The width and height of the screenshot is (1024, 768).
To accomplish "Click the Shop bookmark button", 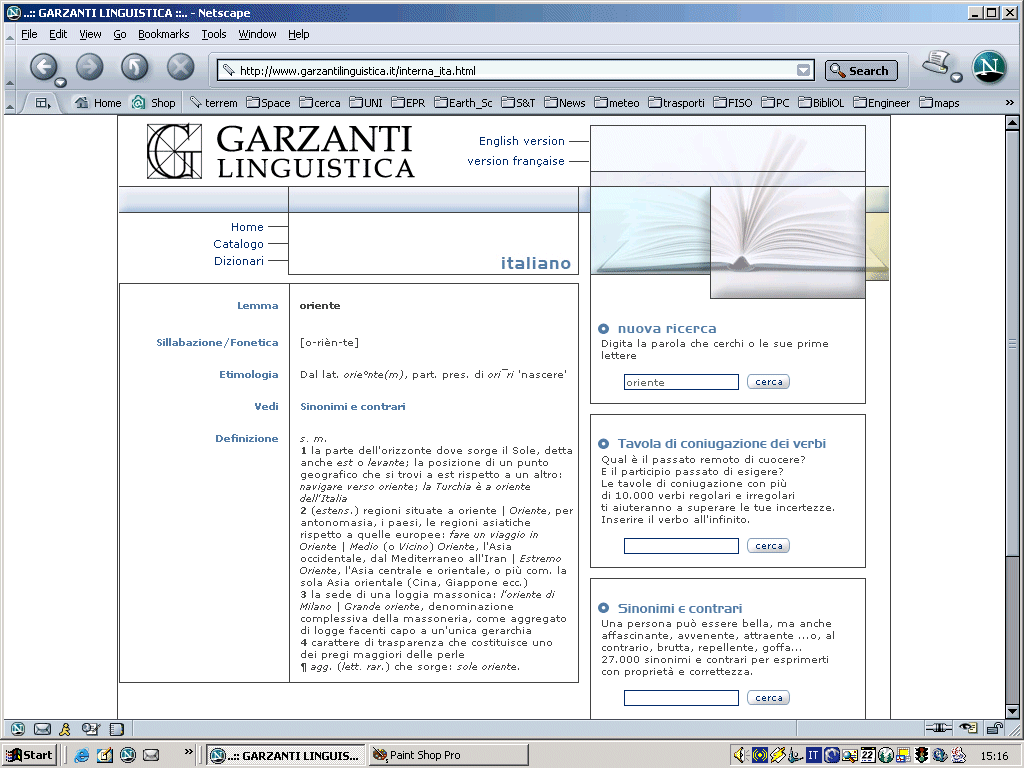I will 153,103.
